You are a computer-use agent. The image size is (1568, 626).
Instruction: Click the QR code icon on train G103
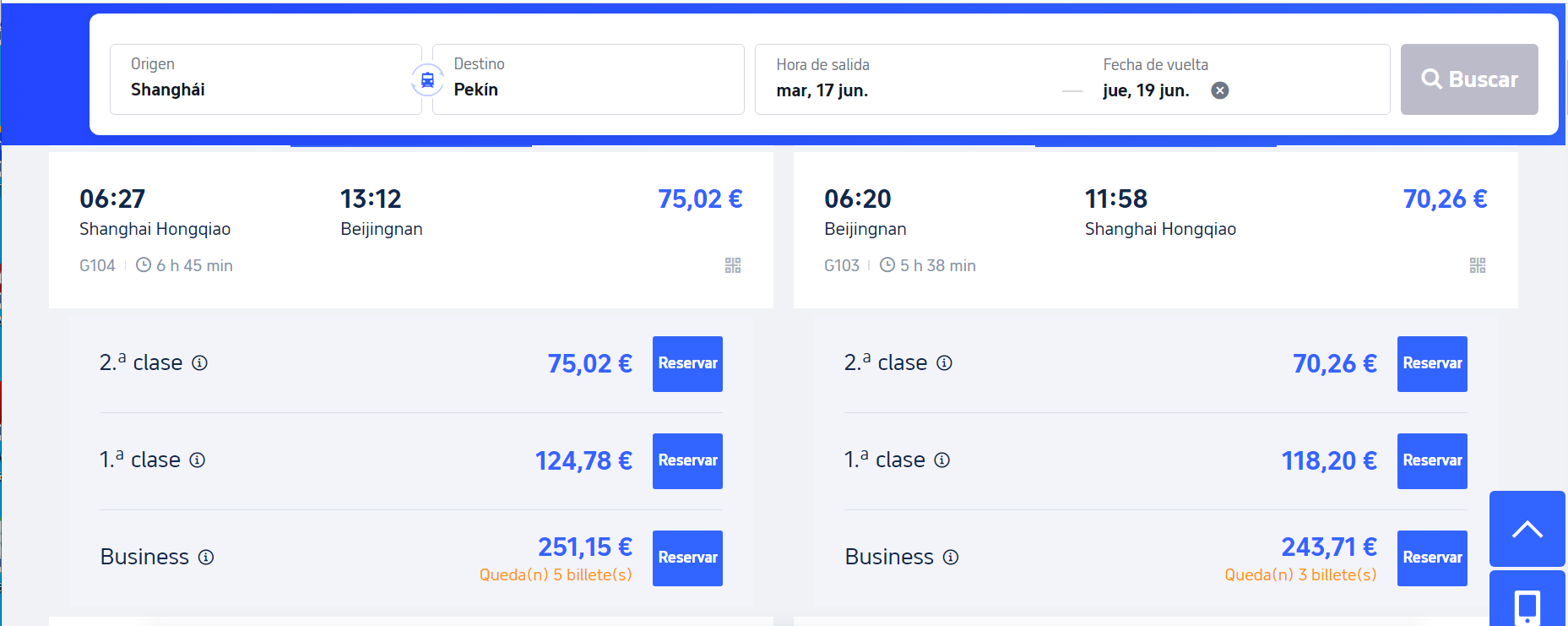1477,265
